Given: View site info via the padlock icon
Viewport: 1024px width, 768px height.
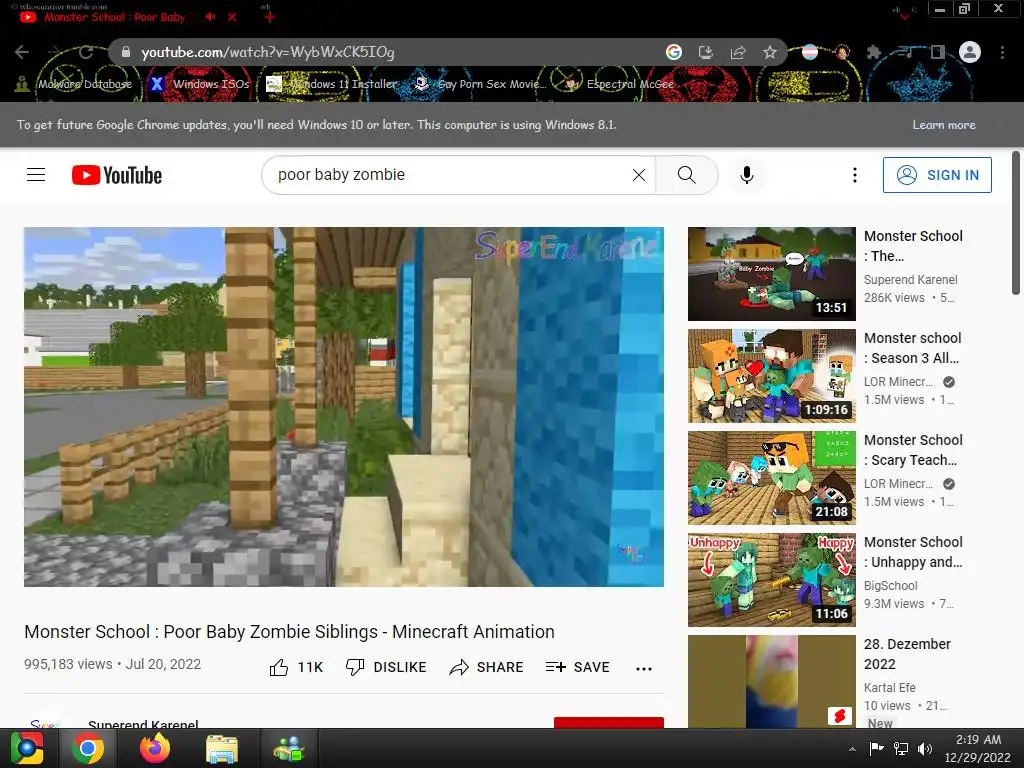Looking at the screenshot, I should [126, 52].
